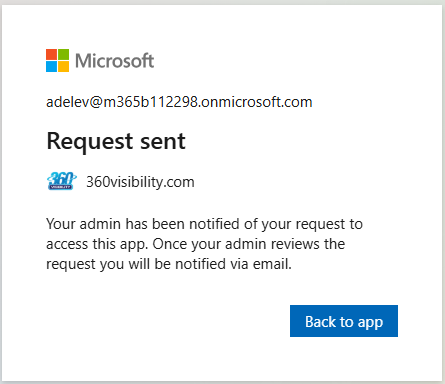Click the word Request in the heading
Viewport: 445px width, 384px height.
click(x=90, y=142)
